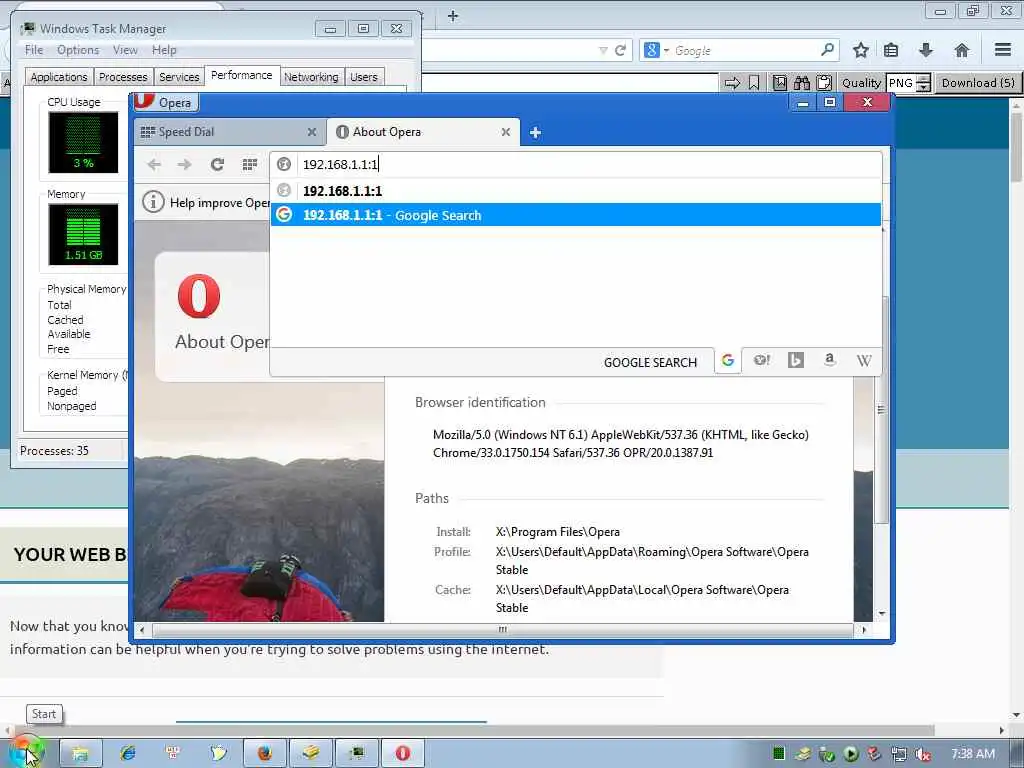Open Windows Explorer from taskbar
The height and width of the screenshot is (768, 1024).
80,753
